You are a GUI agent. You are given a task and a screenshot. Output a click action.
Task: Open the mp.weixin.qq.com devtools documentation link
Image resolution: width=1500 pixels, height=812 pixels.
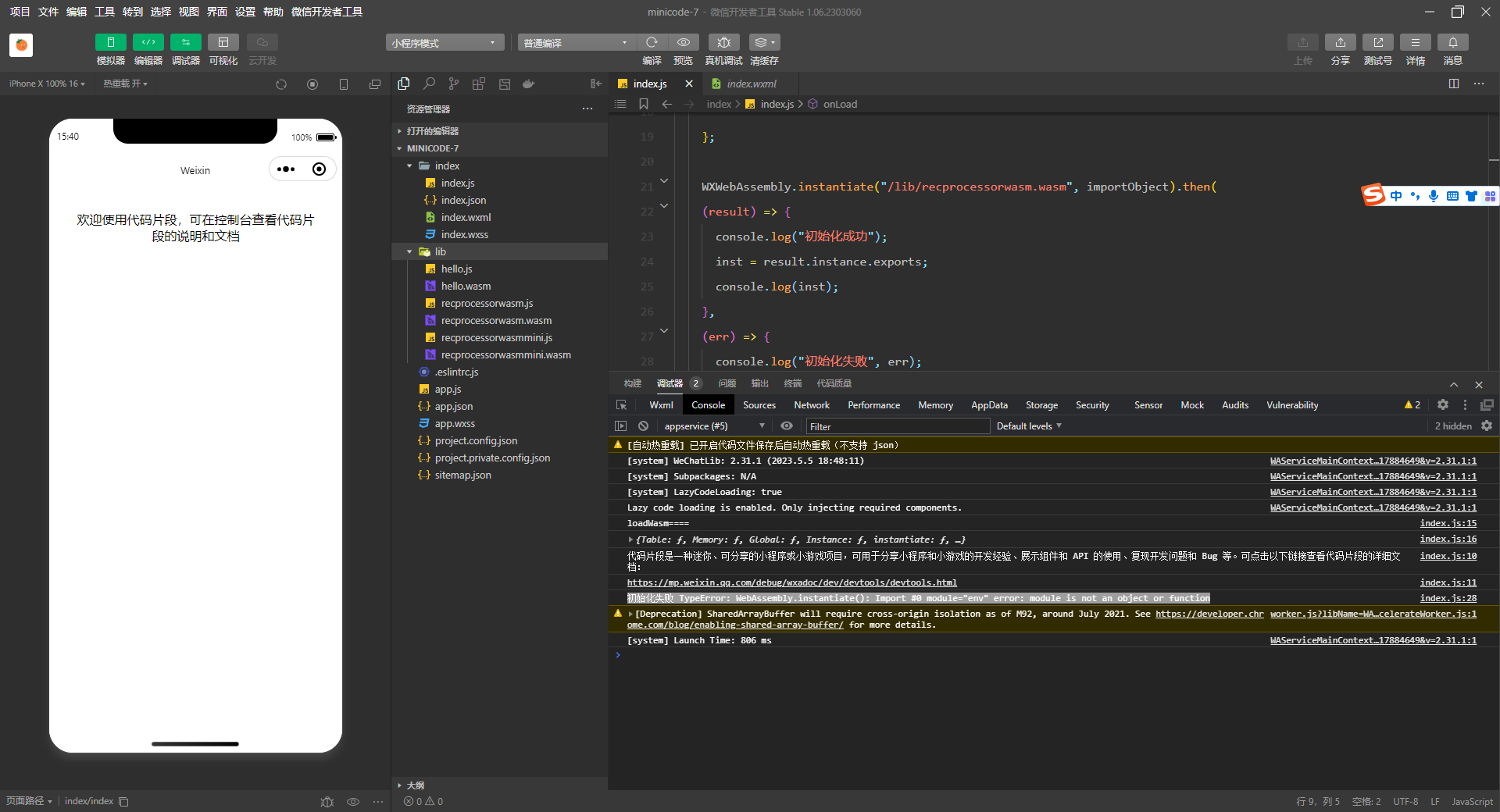[791, 583]
